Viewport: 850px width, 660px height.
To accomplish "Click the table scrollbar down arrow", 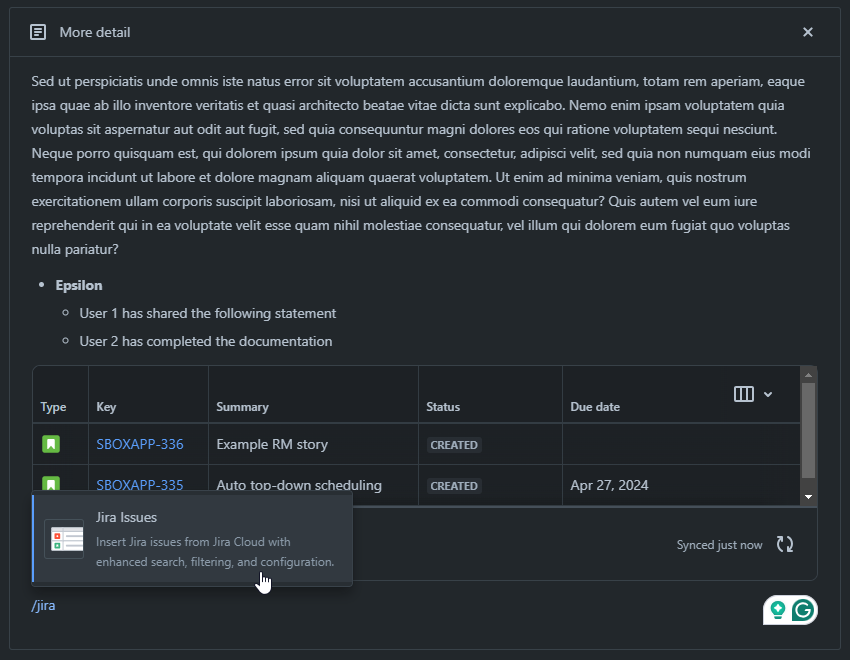I will [x=808, y=497].
